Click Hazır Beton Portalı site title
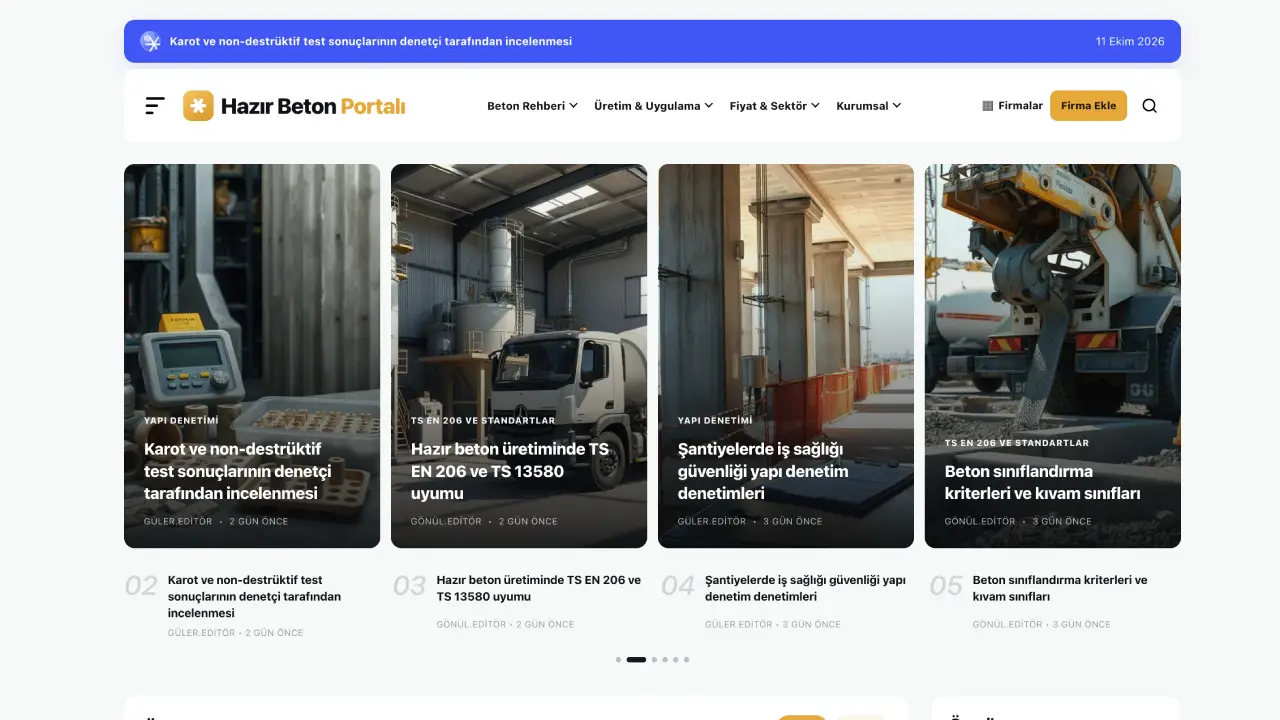This screenshot has height=720, width=1280. tap(313, 106)
